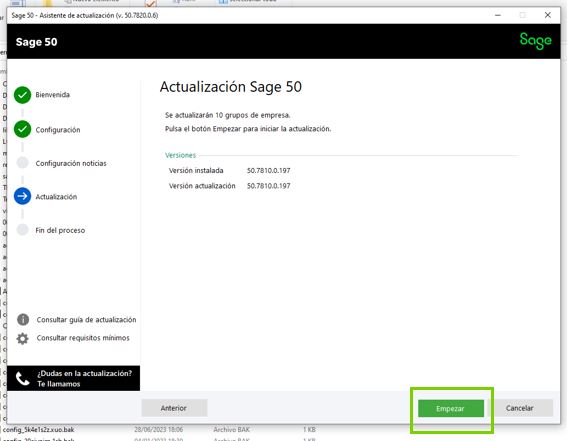Select the Actualización step label

pyautogui.click(x=56, y=197)
